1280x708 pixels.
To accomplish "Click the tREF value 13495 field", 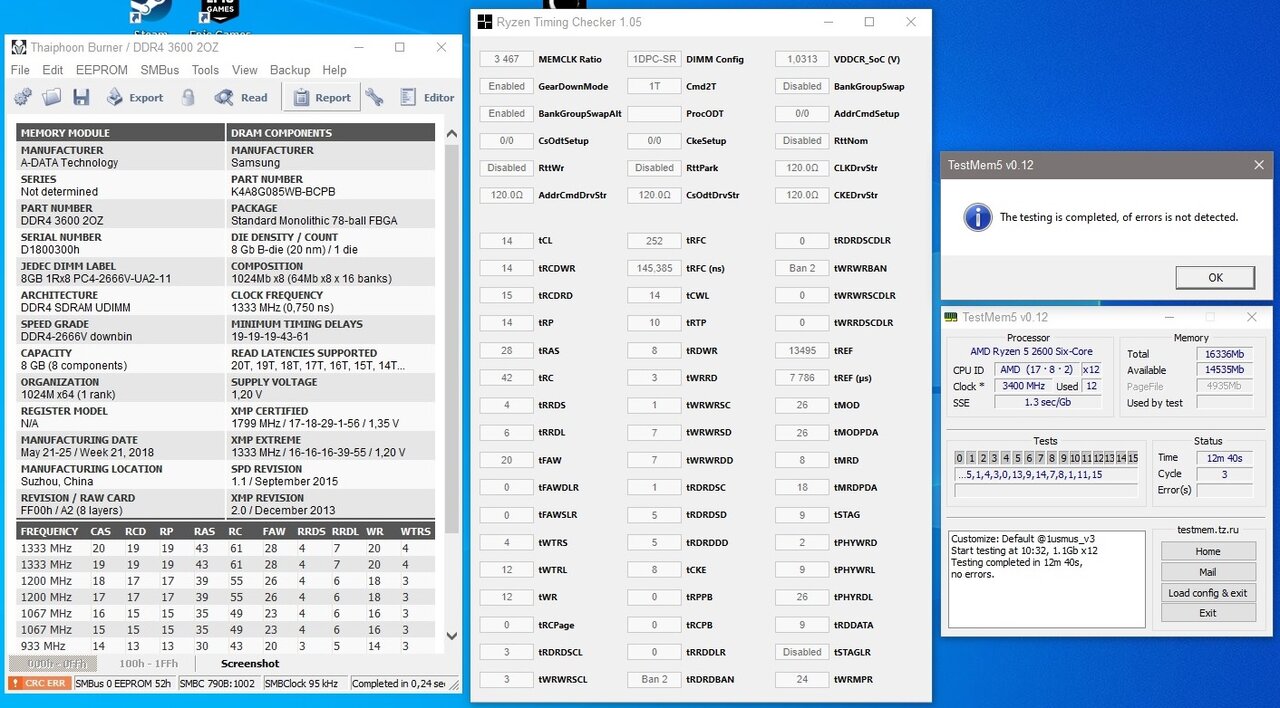I will pos(802,350).
